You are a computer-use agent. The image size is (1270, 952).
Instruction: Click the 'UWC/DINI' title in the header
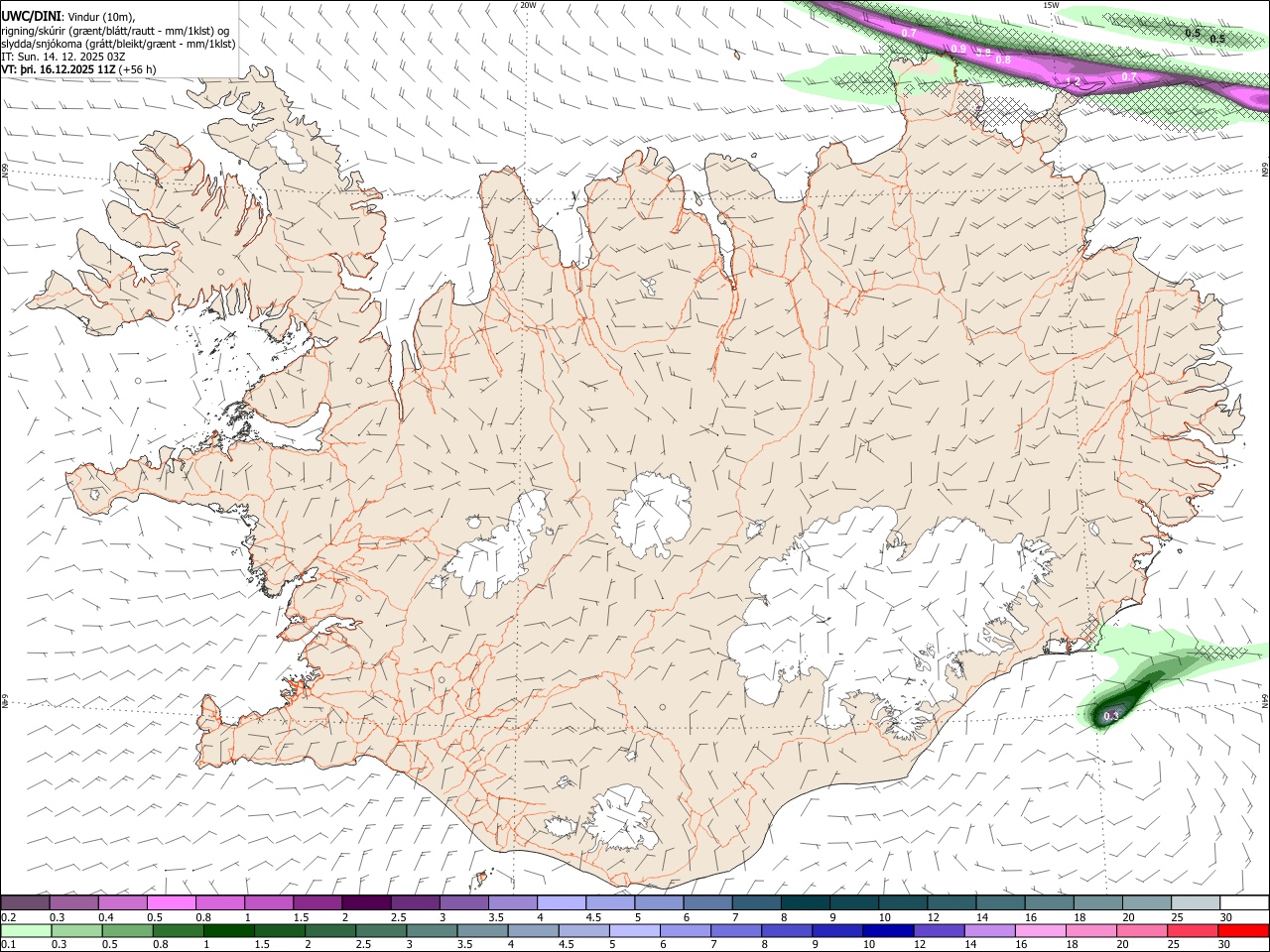(30, 16)
